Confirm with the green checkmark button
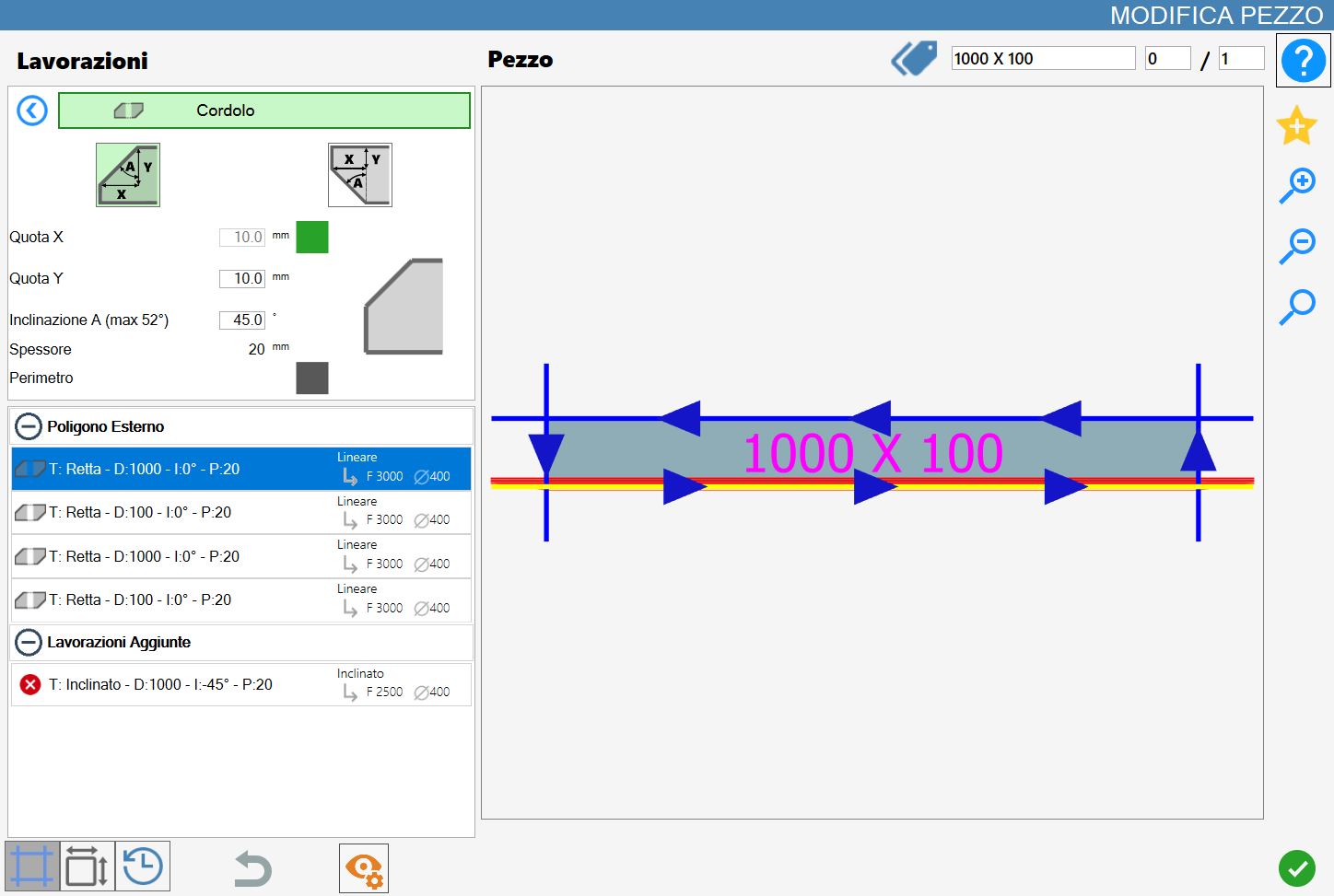Image resolution: width=1334 pixels, height=896 pixels. 1297,867
